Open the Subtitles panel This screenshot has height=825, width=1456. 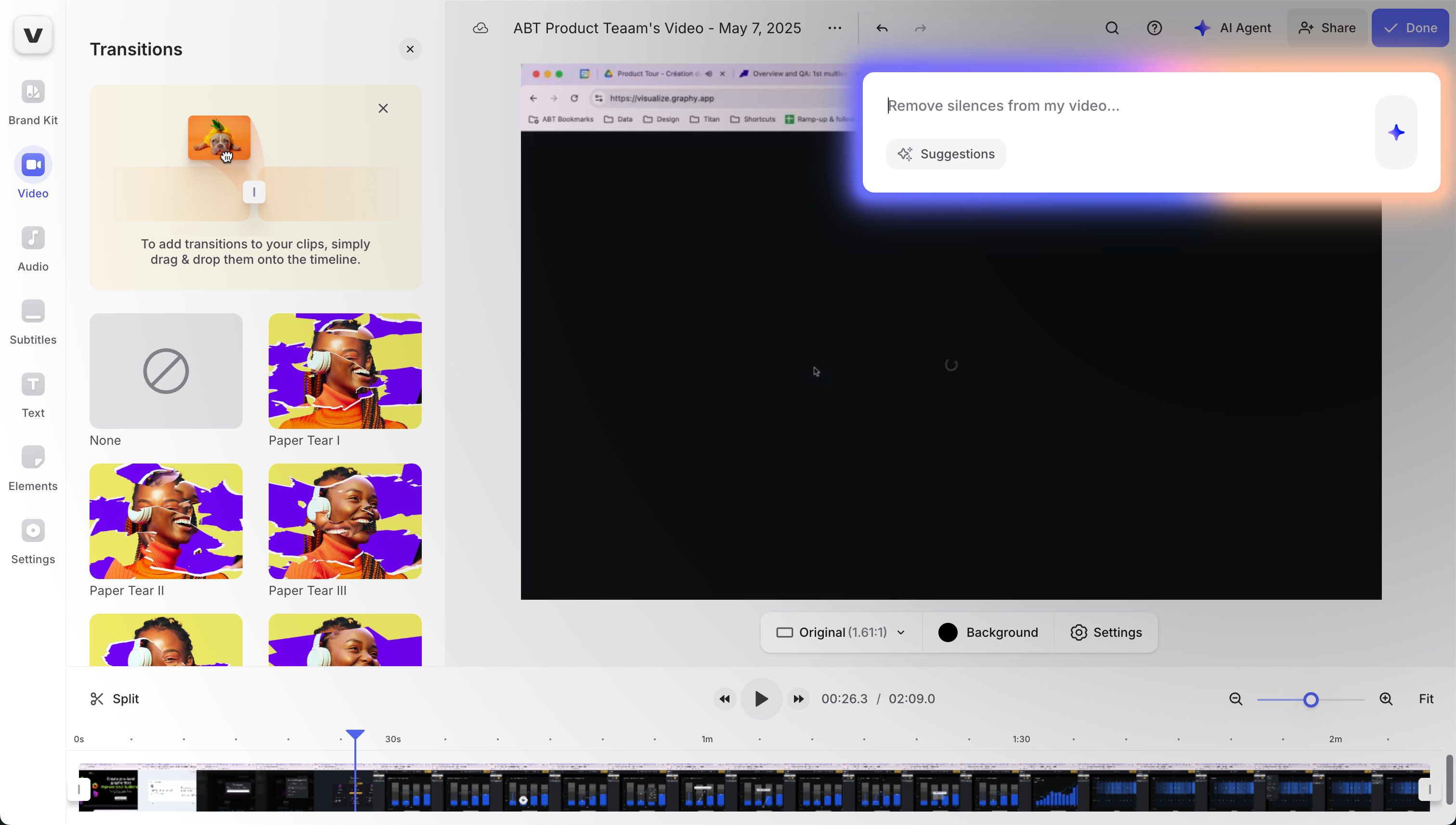click(x=33, y=322)
